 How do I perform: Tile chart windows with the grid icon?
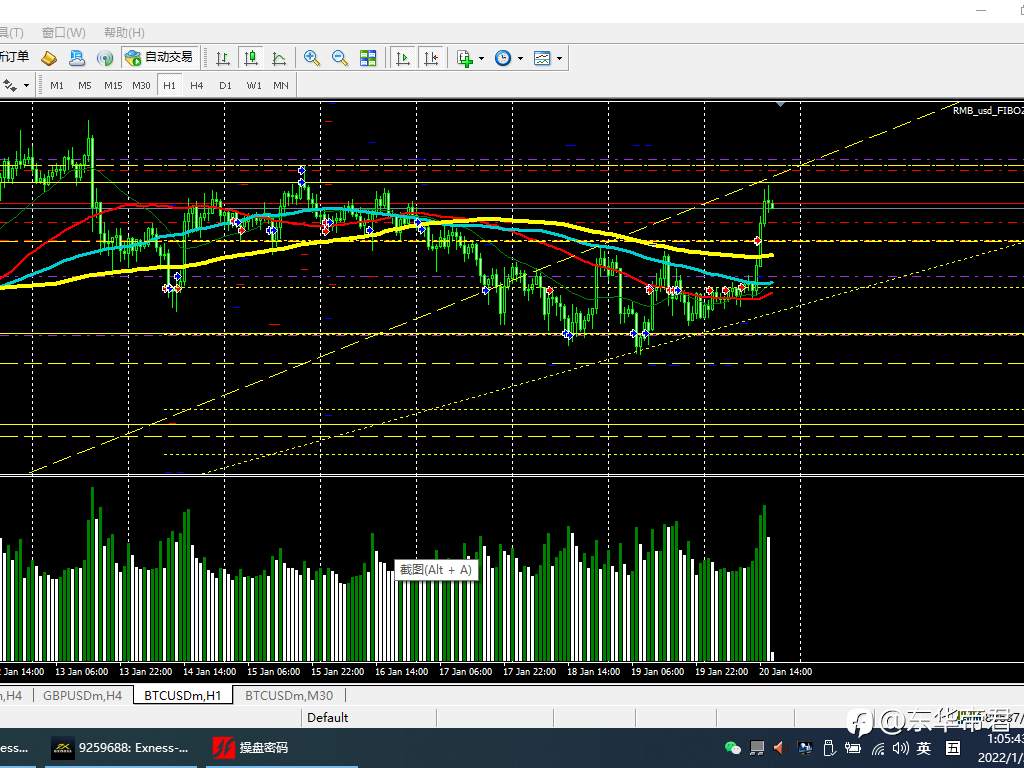point(368,58)
